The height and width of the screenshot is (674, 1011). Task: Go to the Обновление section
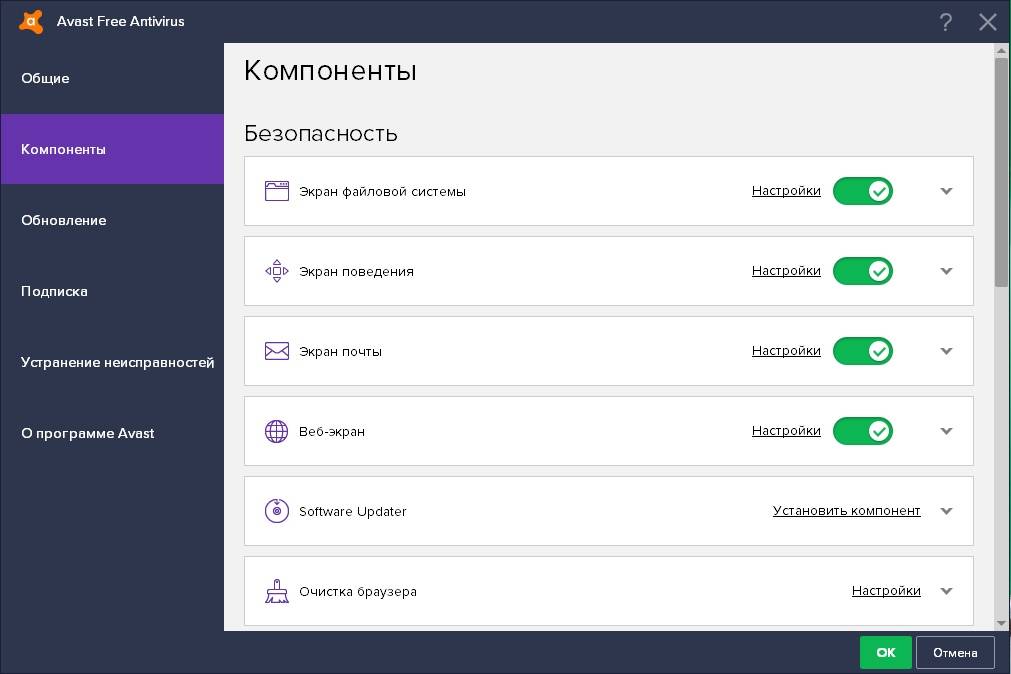coord(112,220)
